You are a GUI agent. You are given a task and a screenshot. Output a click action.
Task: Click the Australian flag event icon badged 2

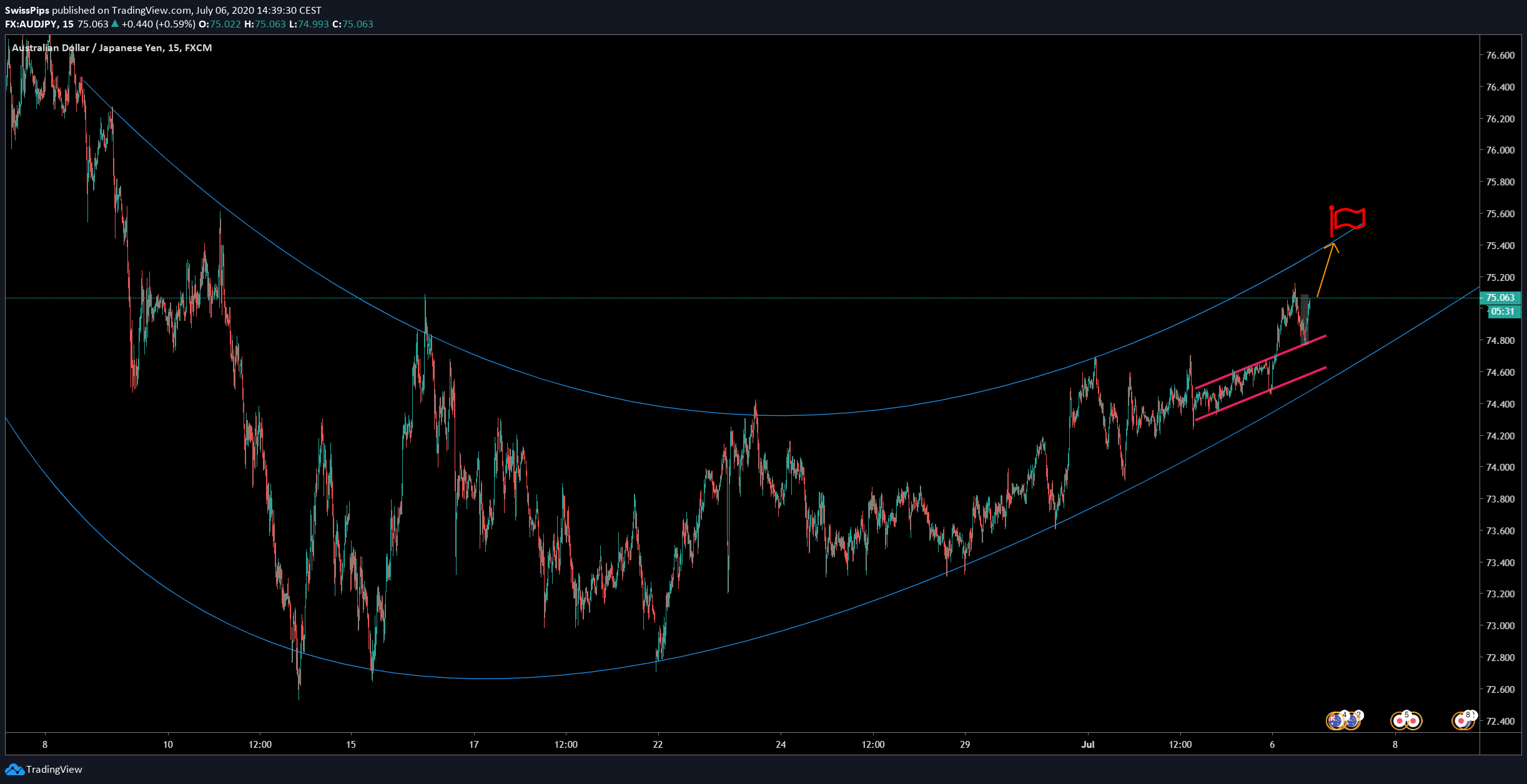point(1352,721)
